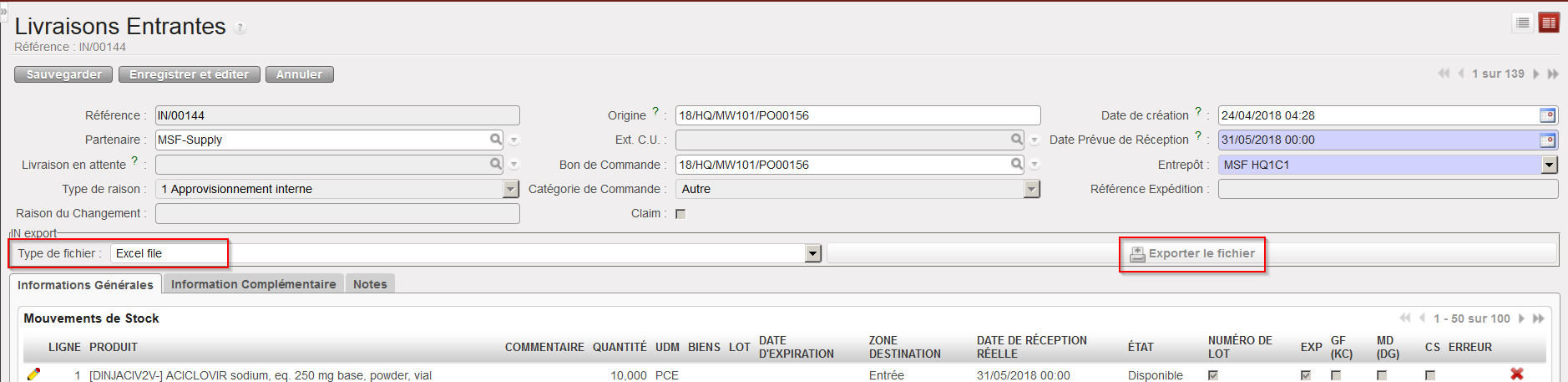Go to previous page of stock moves
The height and width of the screenshot is (382, 1568).
[x=1422, y=318]
